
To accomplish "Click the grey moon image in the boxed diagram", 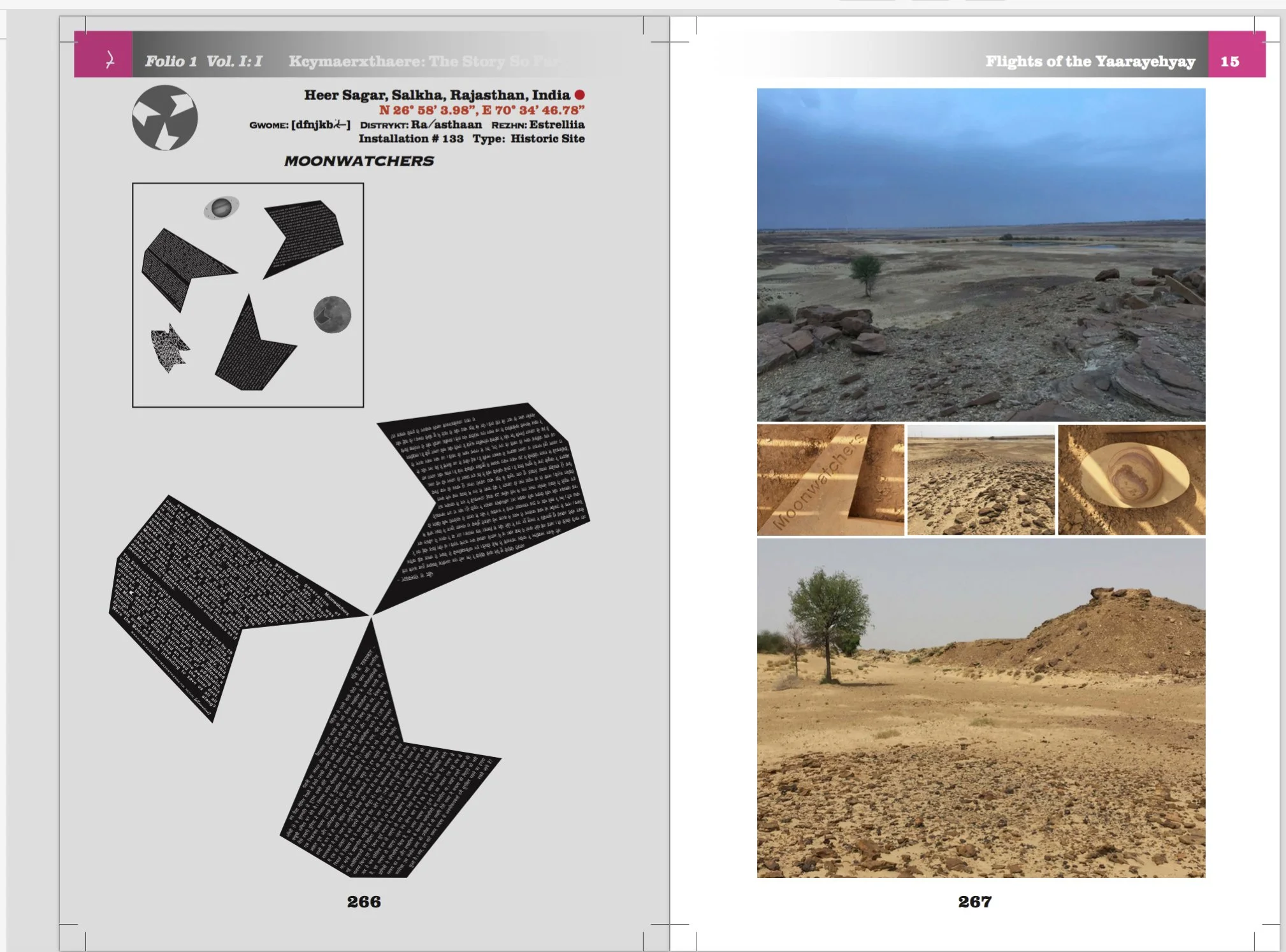I will tap(332, 315).
